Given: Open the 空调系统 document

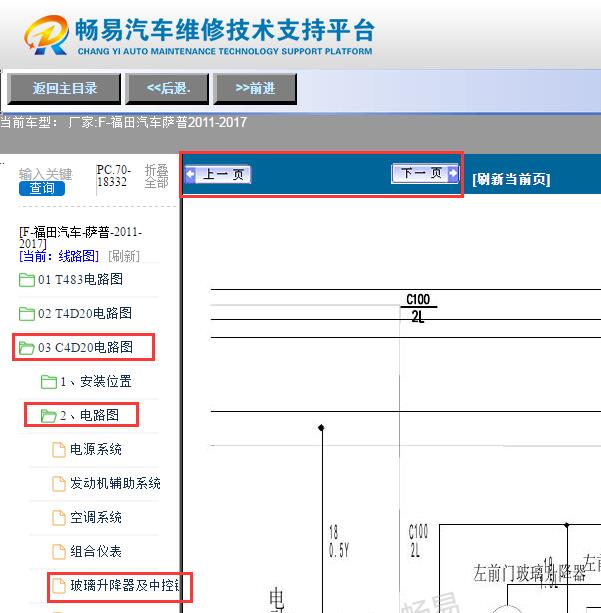Looking at the screenshot, I should coord(96,517).
